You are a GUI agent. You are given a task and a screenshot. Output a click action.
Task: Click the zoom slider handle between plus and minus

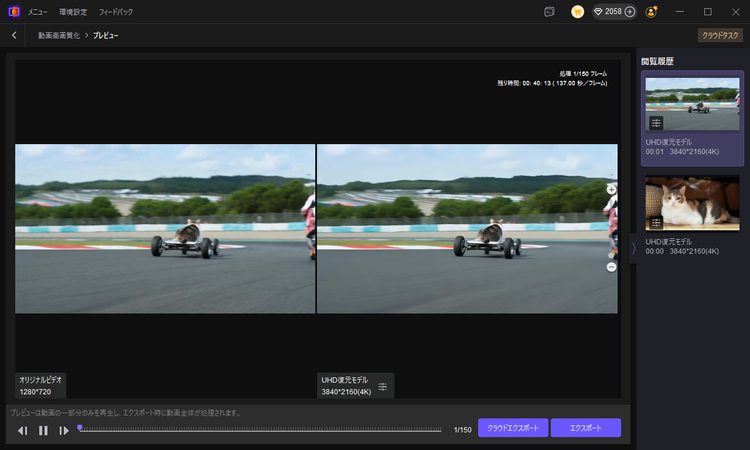[x=611, y=255]
